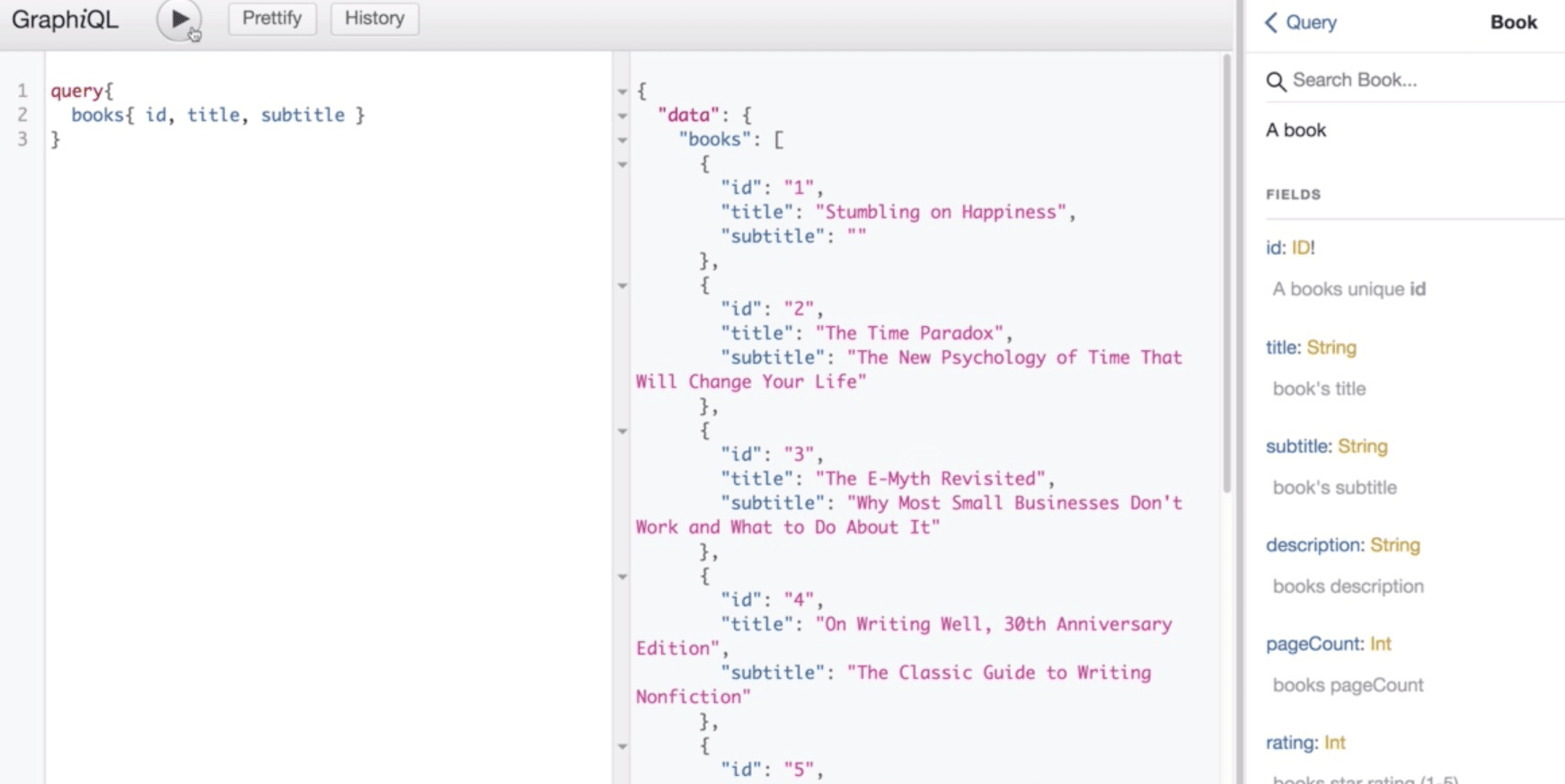Select the description field in the docs
The width and height of the screenshot is (1565, 784).
pyautogui.click(x=1314, y=545)
